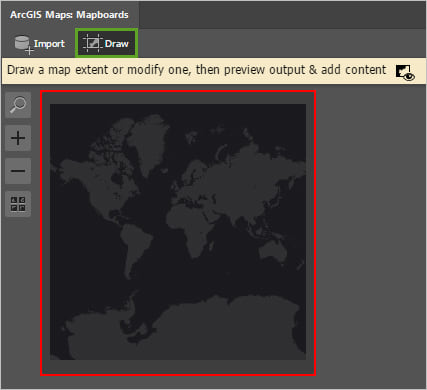Click the 'Draw a map extent' hint text
Screen dimensions: 427x390
point(197,70)
